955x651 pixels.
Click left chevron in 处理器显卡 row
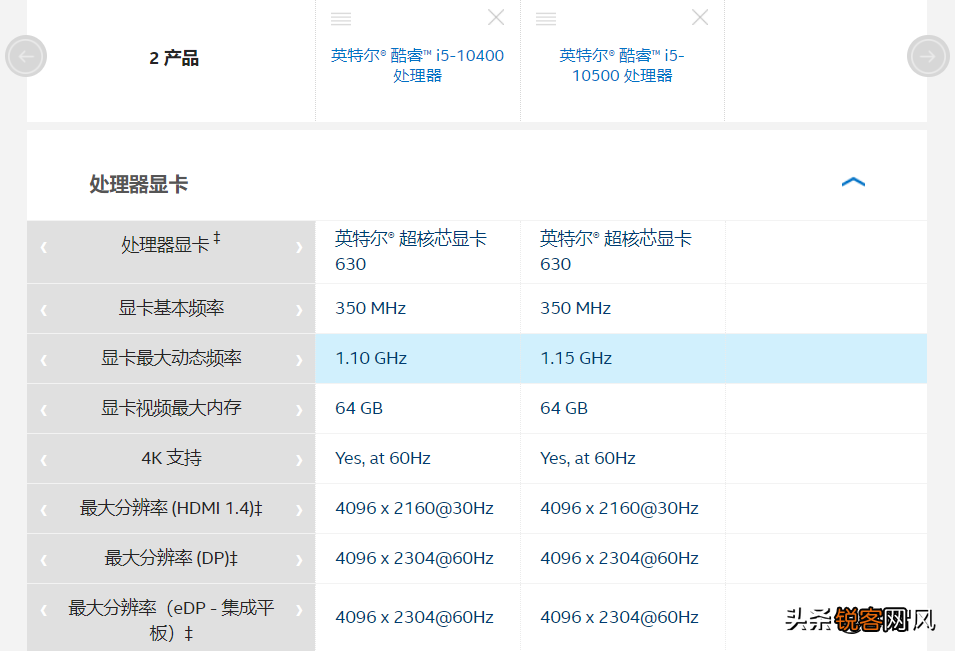click(44, 247)
